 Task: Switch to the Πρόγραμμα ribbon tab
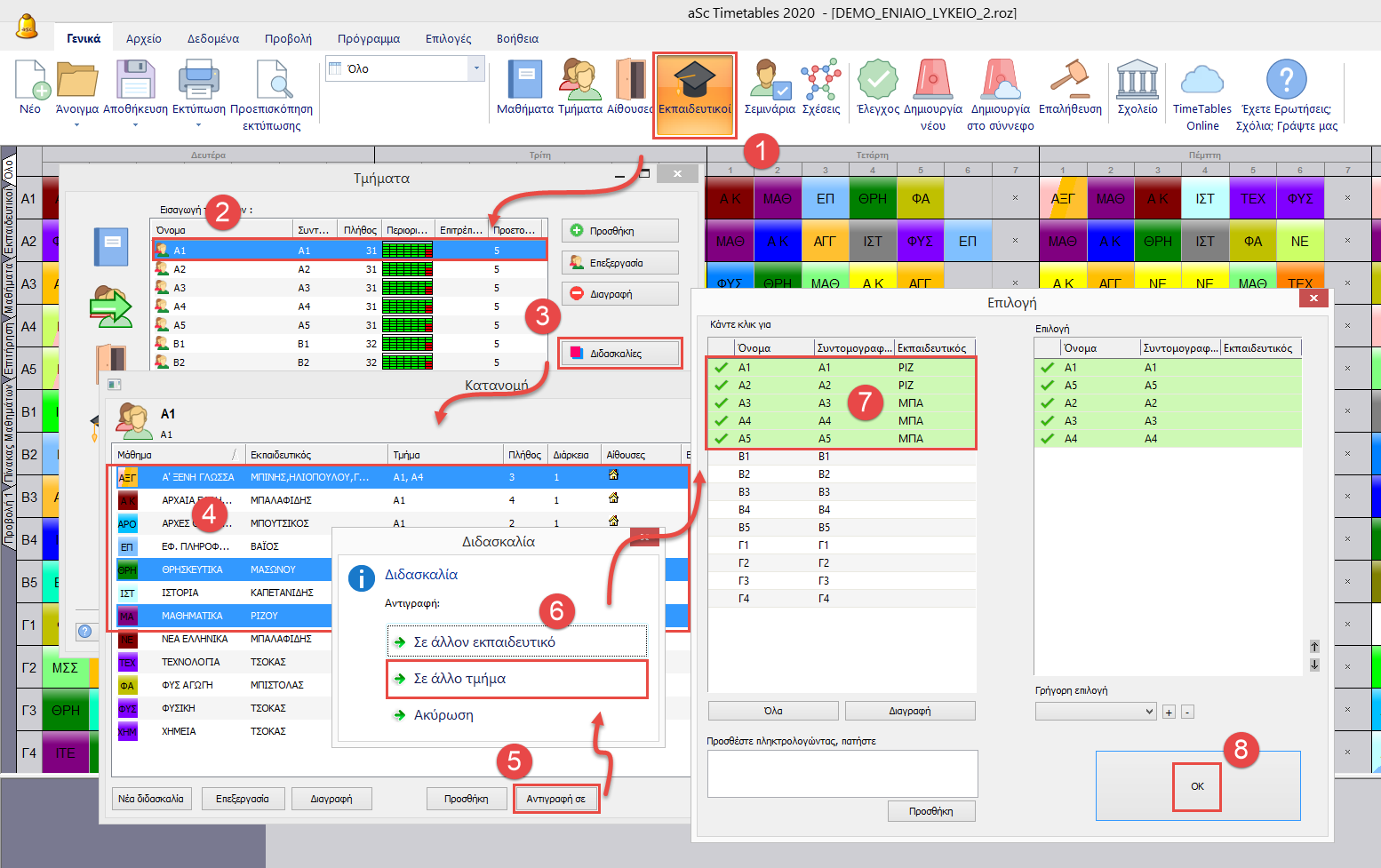368,38
